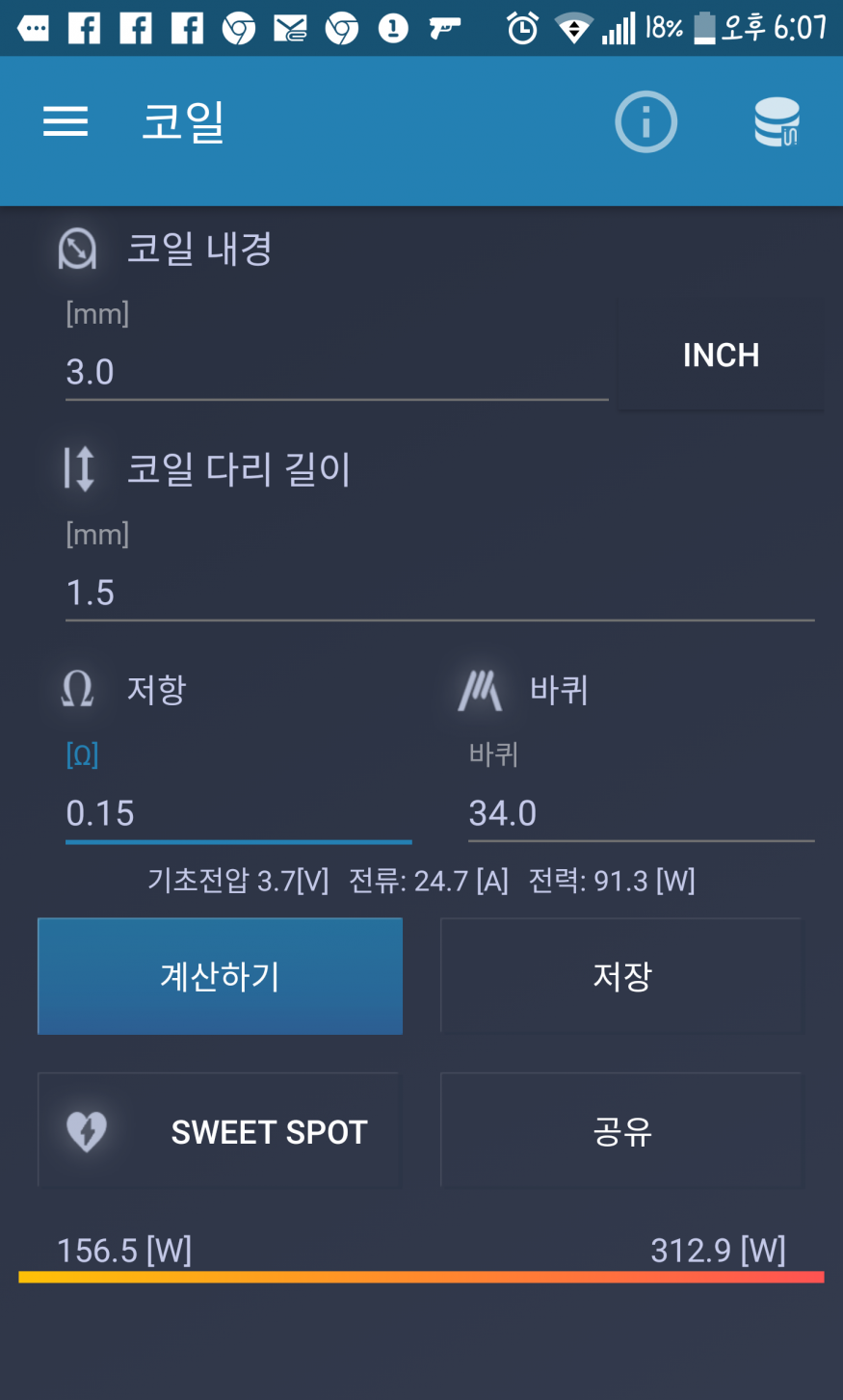Edit the resistance 0.15 ohm field
Image resolution: width=843 pixels, height=1400 pixels.
pyautogui.click(x=238, y=814)
